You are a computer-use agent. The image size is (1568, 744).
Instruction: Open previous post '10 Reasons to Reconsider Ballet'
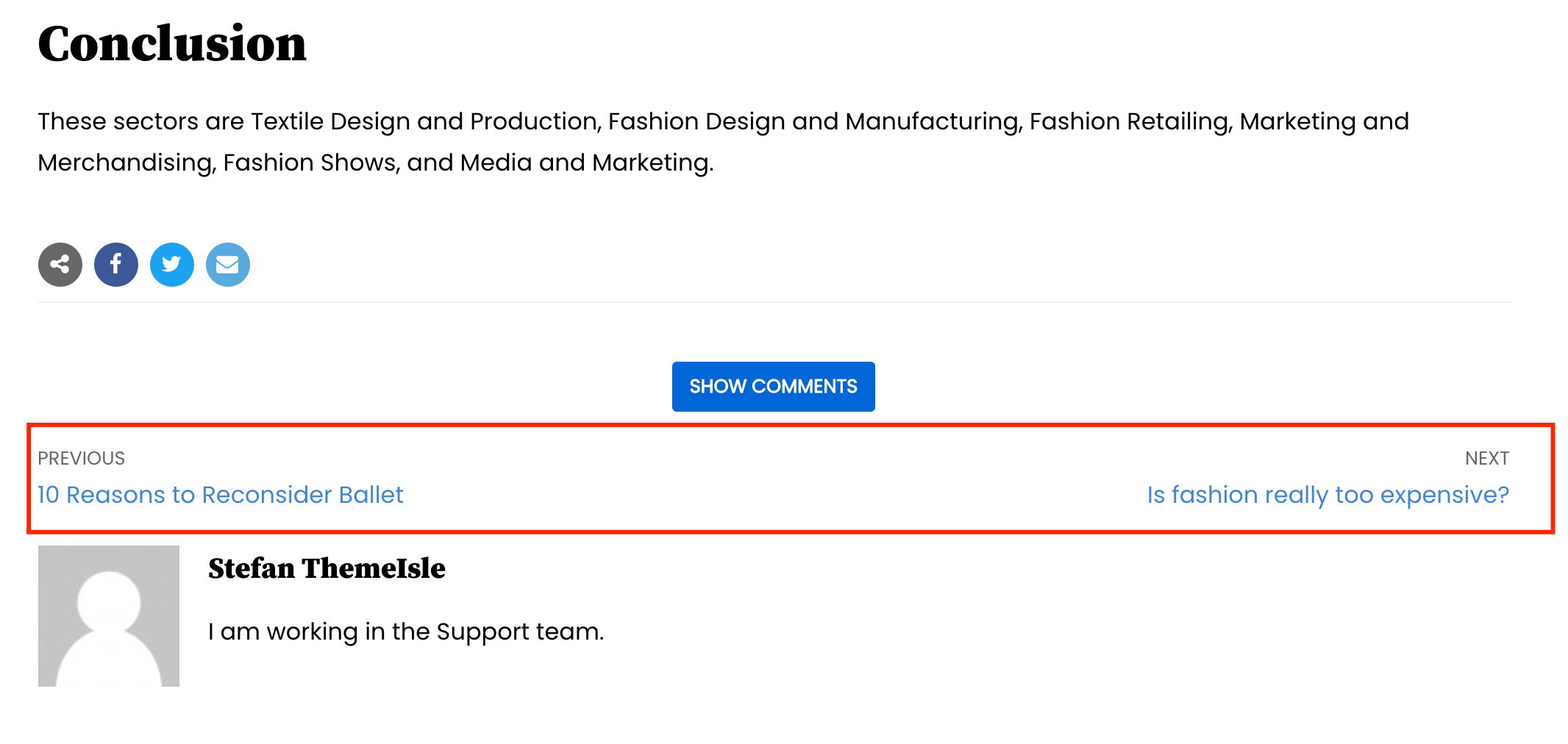pos(221,495)
